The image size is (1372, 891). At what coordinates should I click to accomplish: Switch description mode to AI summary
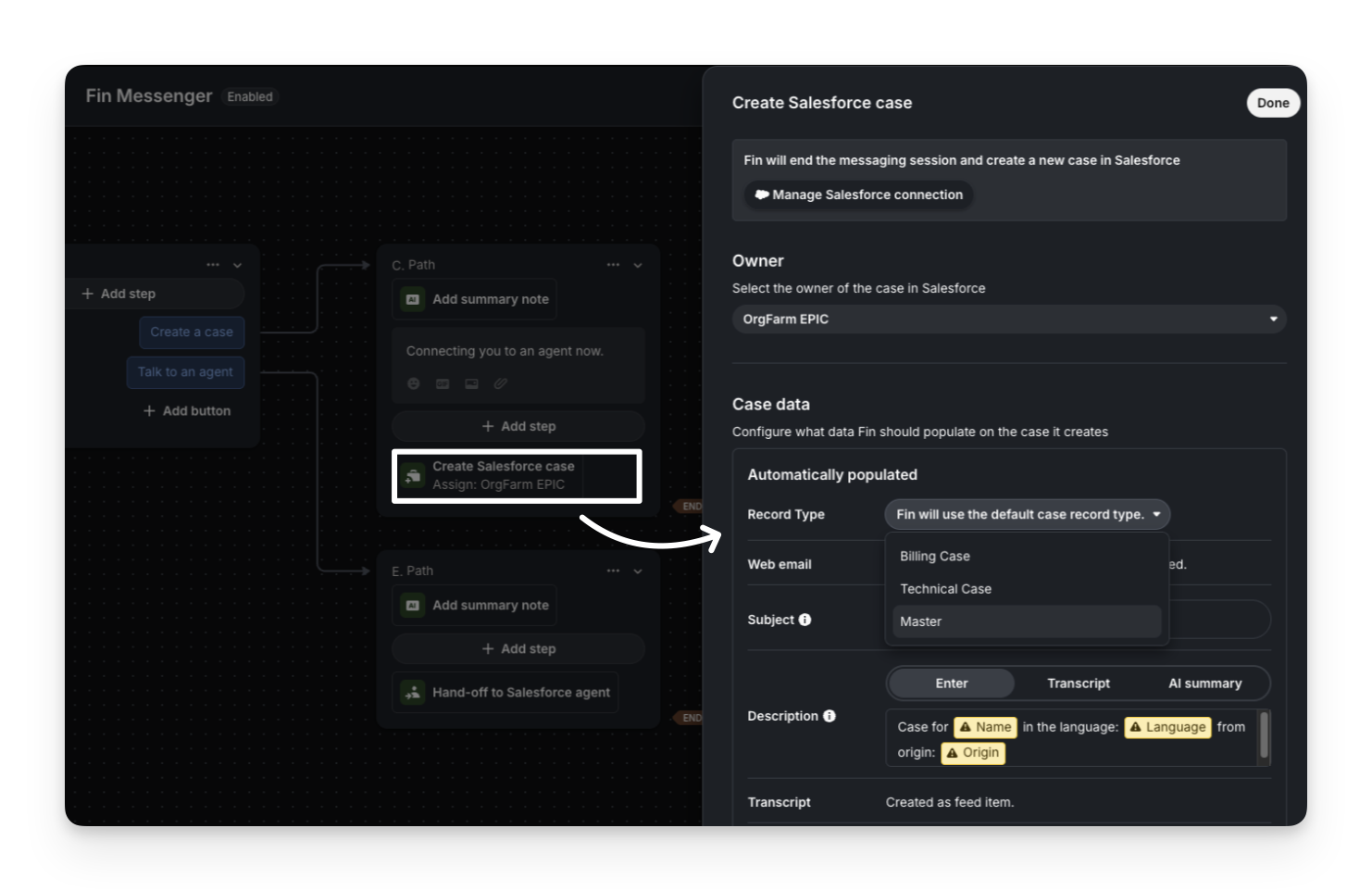click(1204, 684)
